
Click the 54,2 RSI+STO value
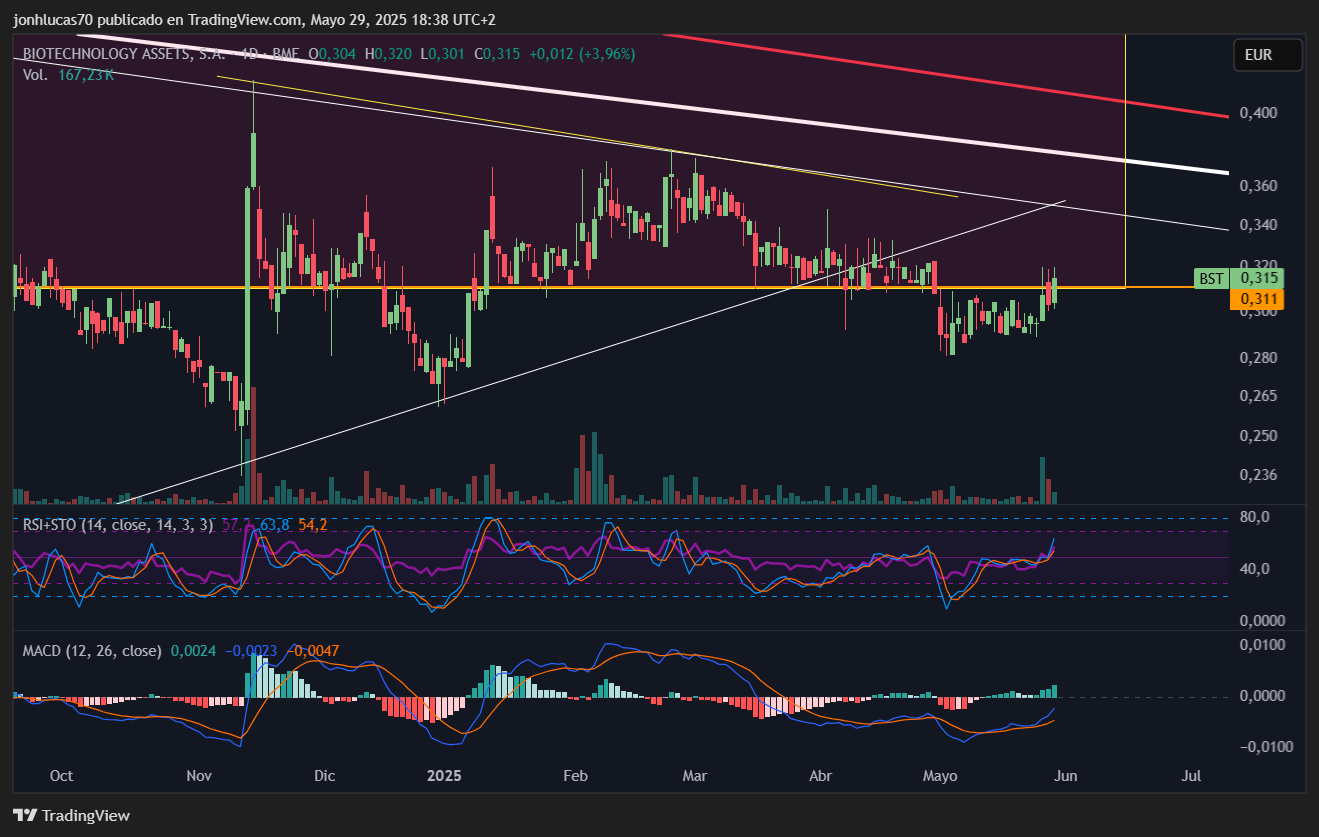pos(312,524)
